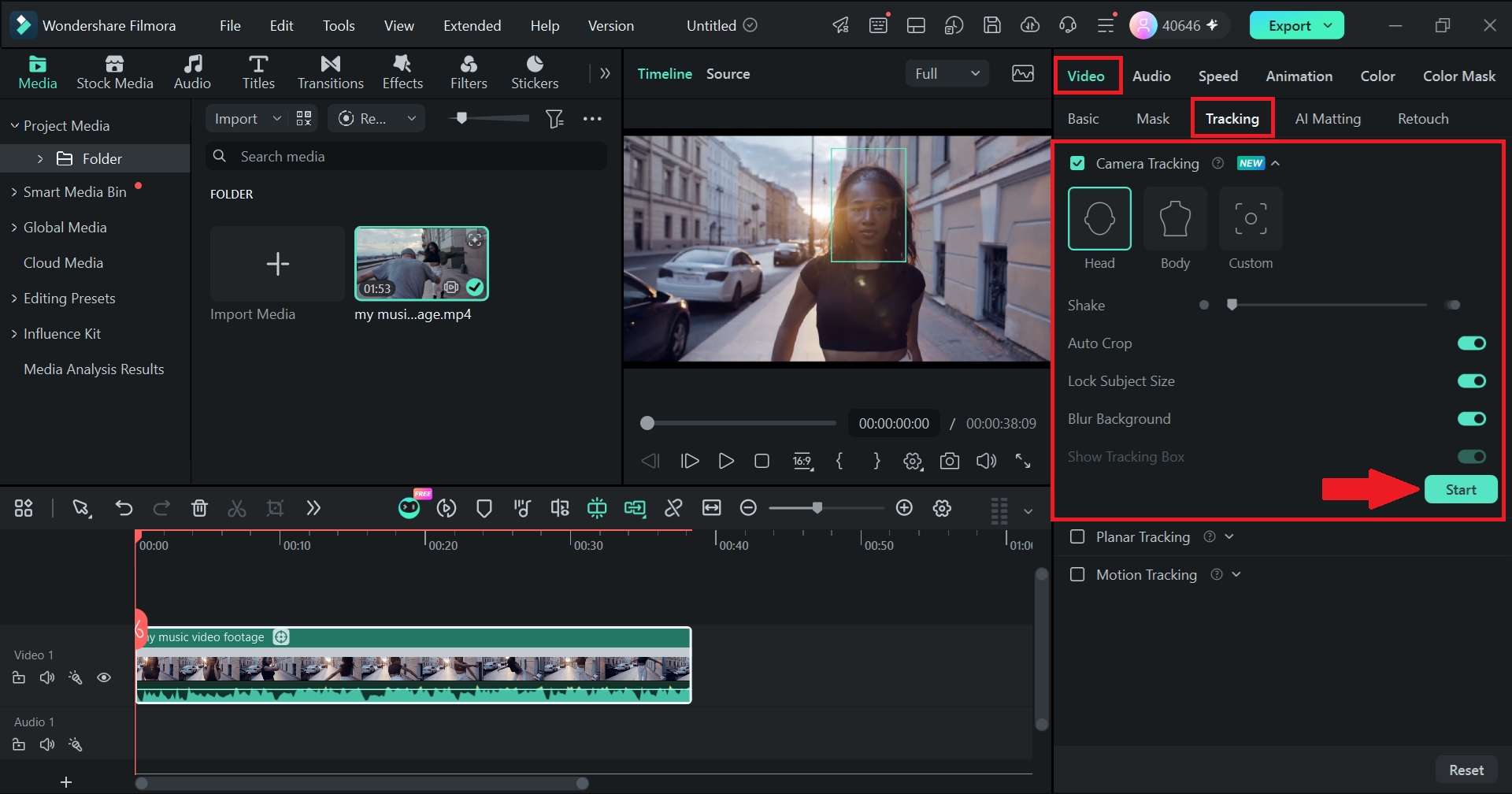The width and height of the screenshot is (1512, 794).
Task: Click the save project icon
Action: click(992, 25)
